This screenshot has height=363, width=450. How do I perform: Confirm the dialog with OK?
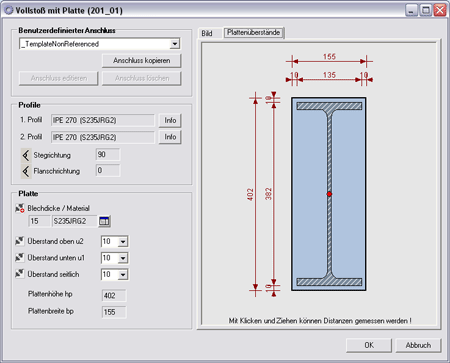click(x=369, y=345)
